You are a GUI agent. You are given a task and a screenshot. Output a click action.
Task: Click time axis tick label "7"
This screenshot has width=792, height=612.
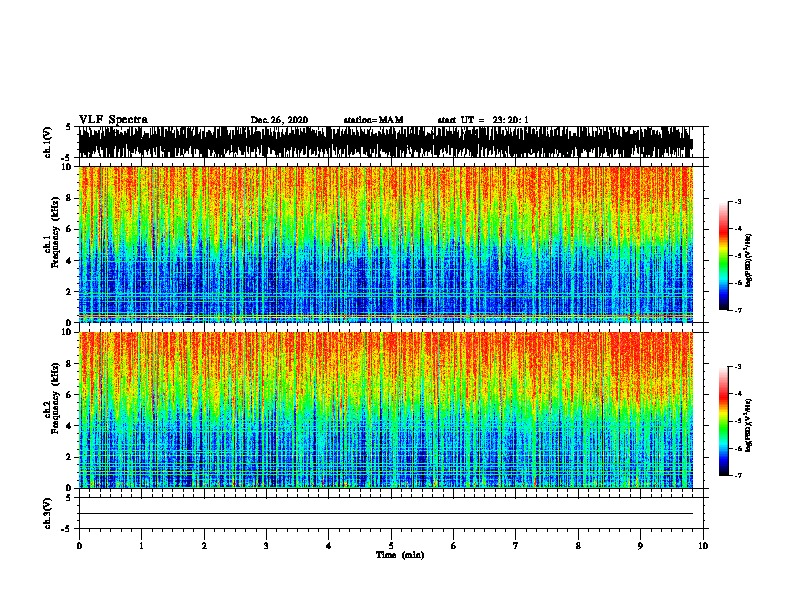(x=516, y=546)
